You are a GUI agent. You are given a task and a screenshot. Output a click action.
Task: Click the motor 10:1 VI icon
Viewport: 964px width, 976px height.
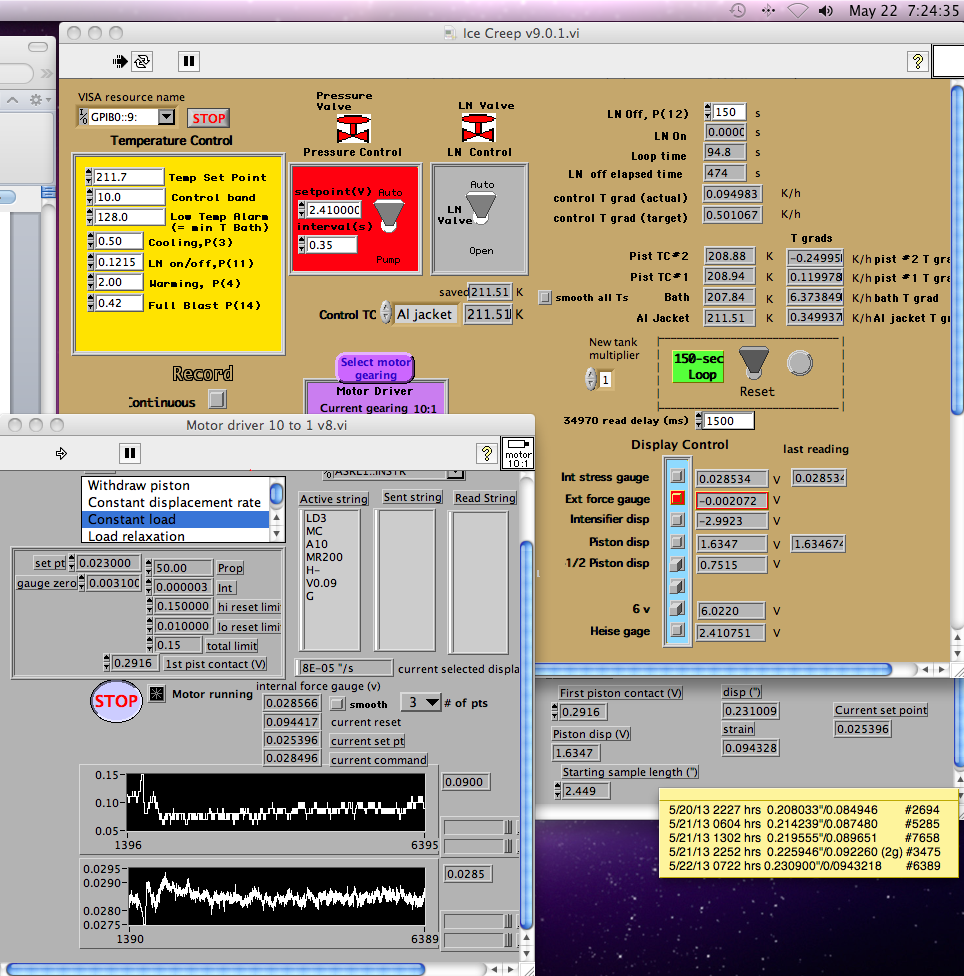click(x=518, y=452)
